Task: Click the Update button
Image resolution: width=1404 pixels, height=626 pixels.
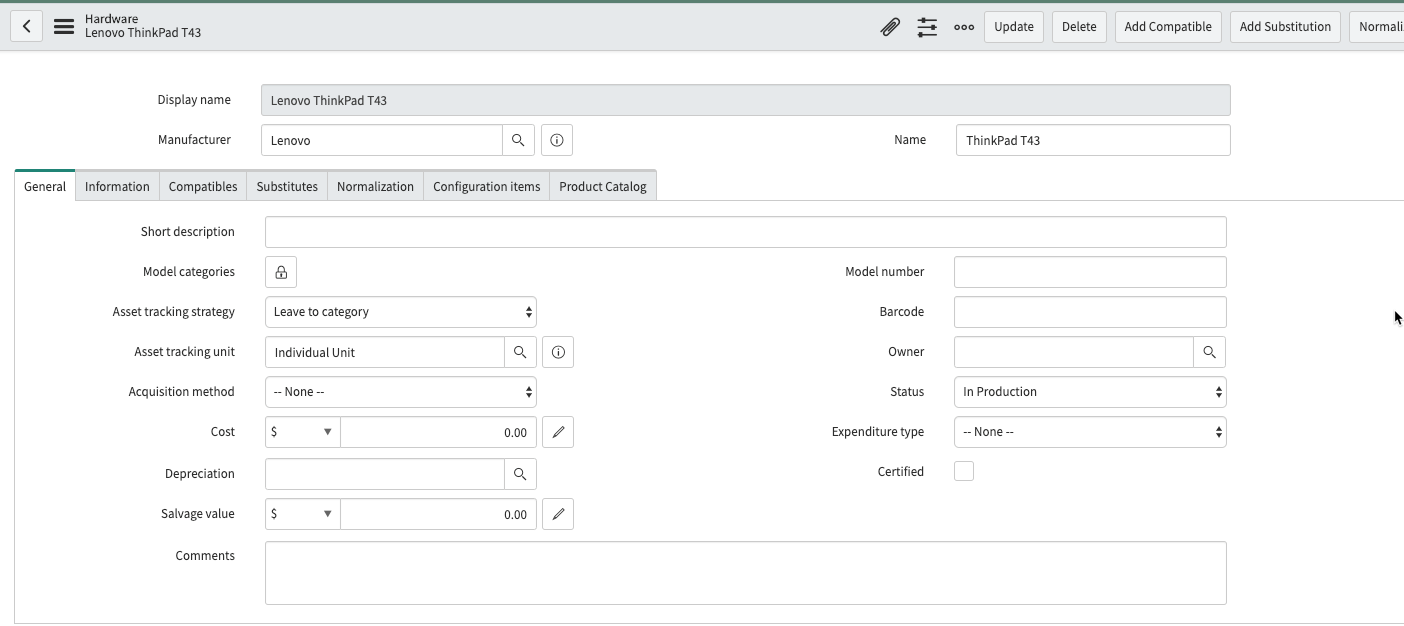Action: 1014,27
